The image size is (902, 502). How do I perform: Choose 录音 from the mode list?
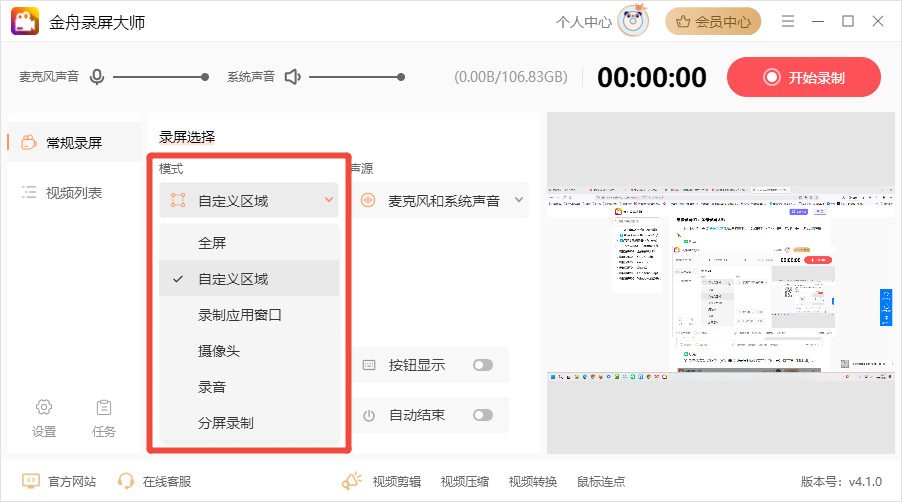click(249, 387)
